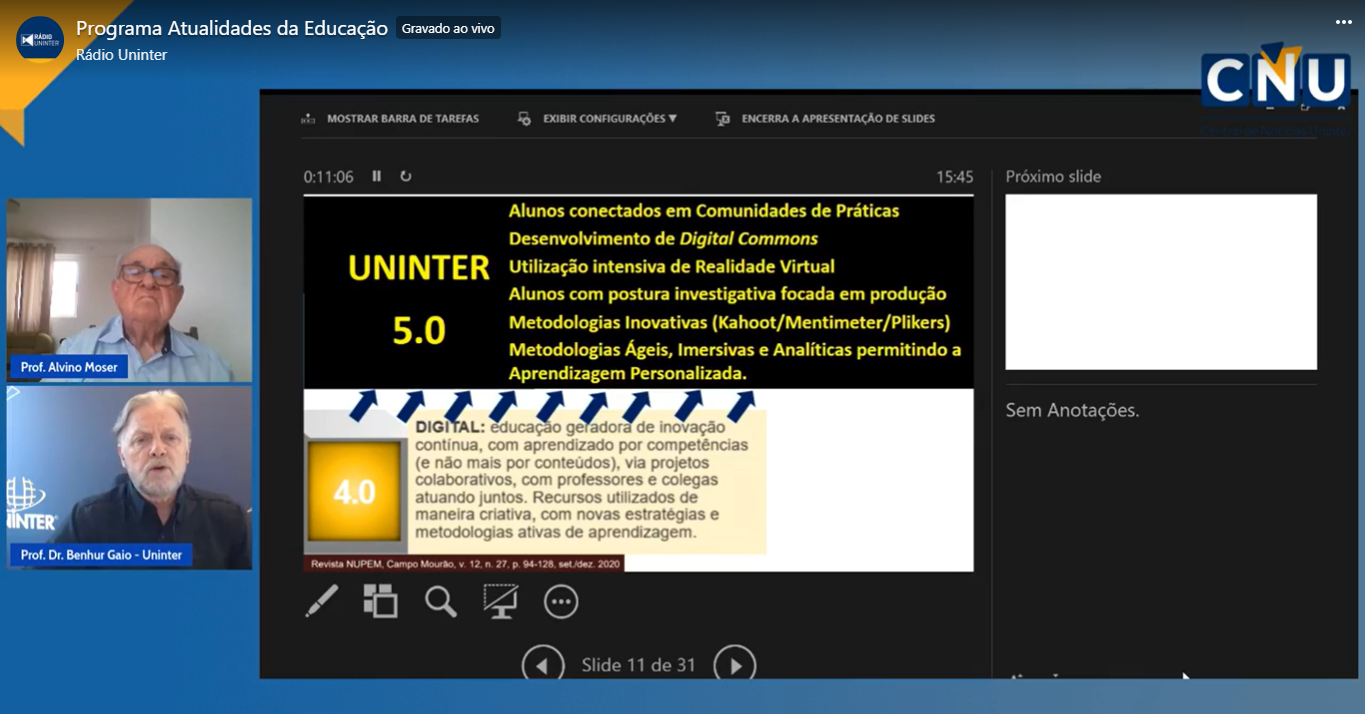Click the black out slideshow screen icon

pyautogui.click(x=500, y=601)
